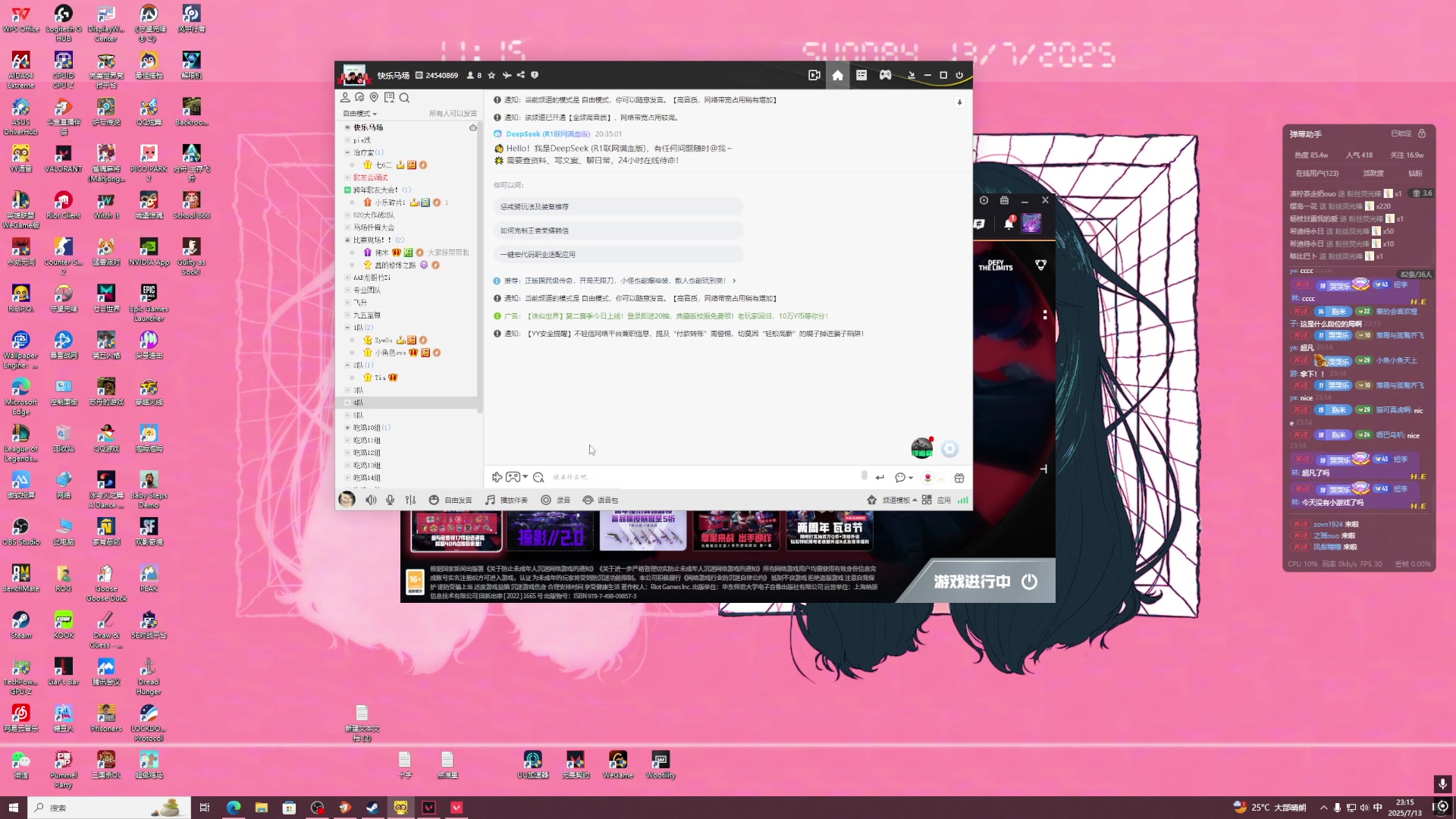Switch to 在线用户(123) tab in 弹幕助手
Screen dimensions: 1456x819
click(1317, 173)
